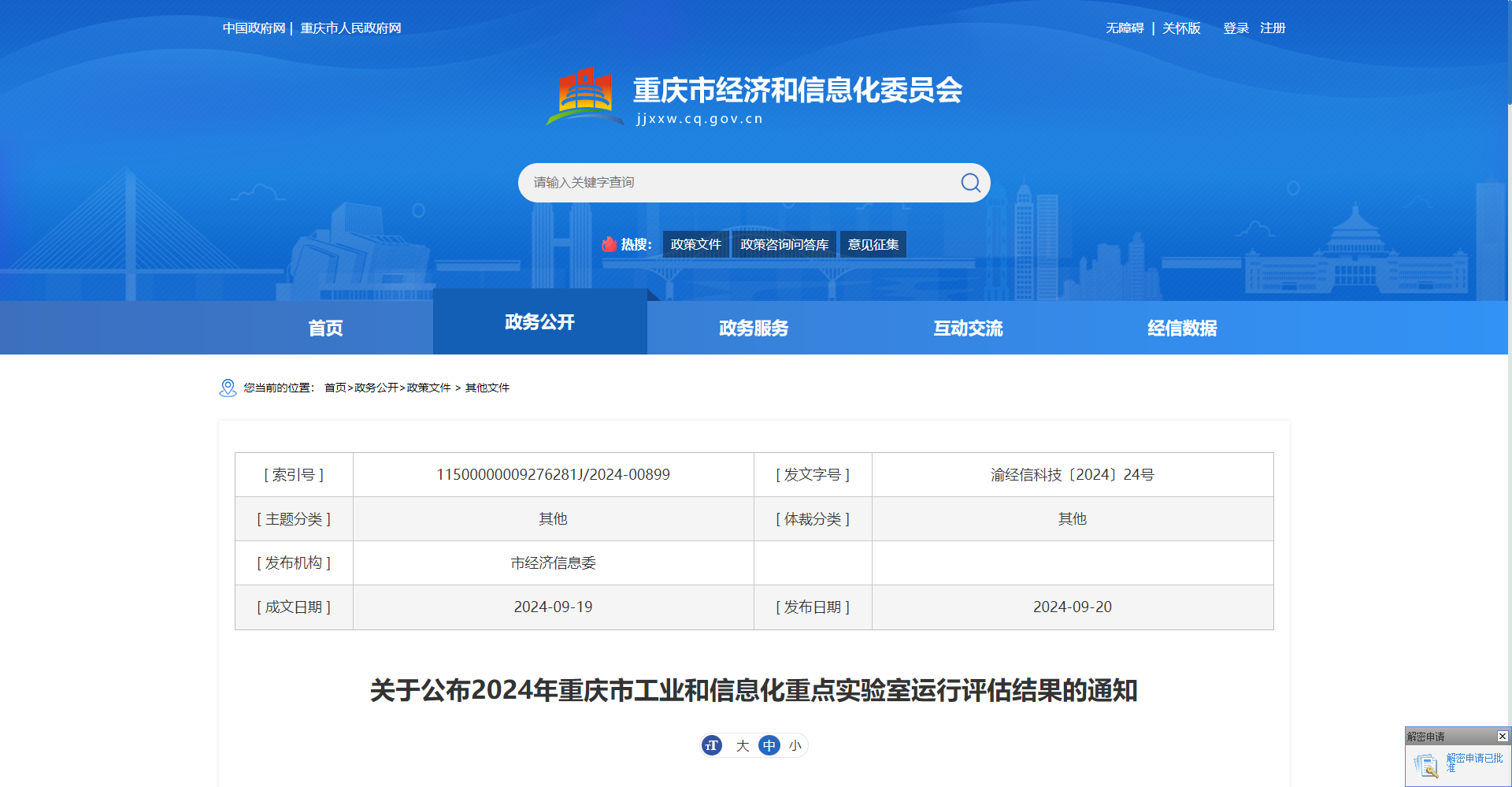Viewport: 1512px width, 787px height.
Task: Switch to 关怀版 accessibility mode
Action: [x=1181, y=28]
